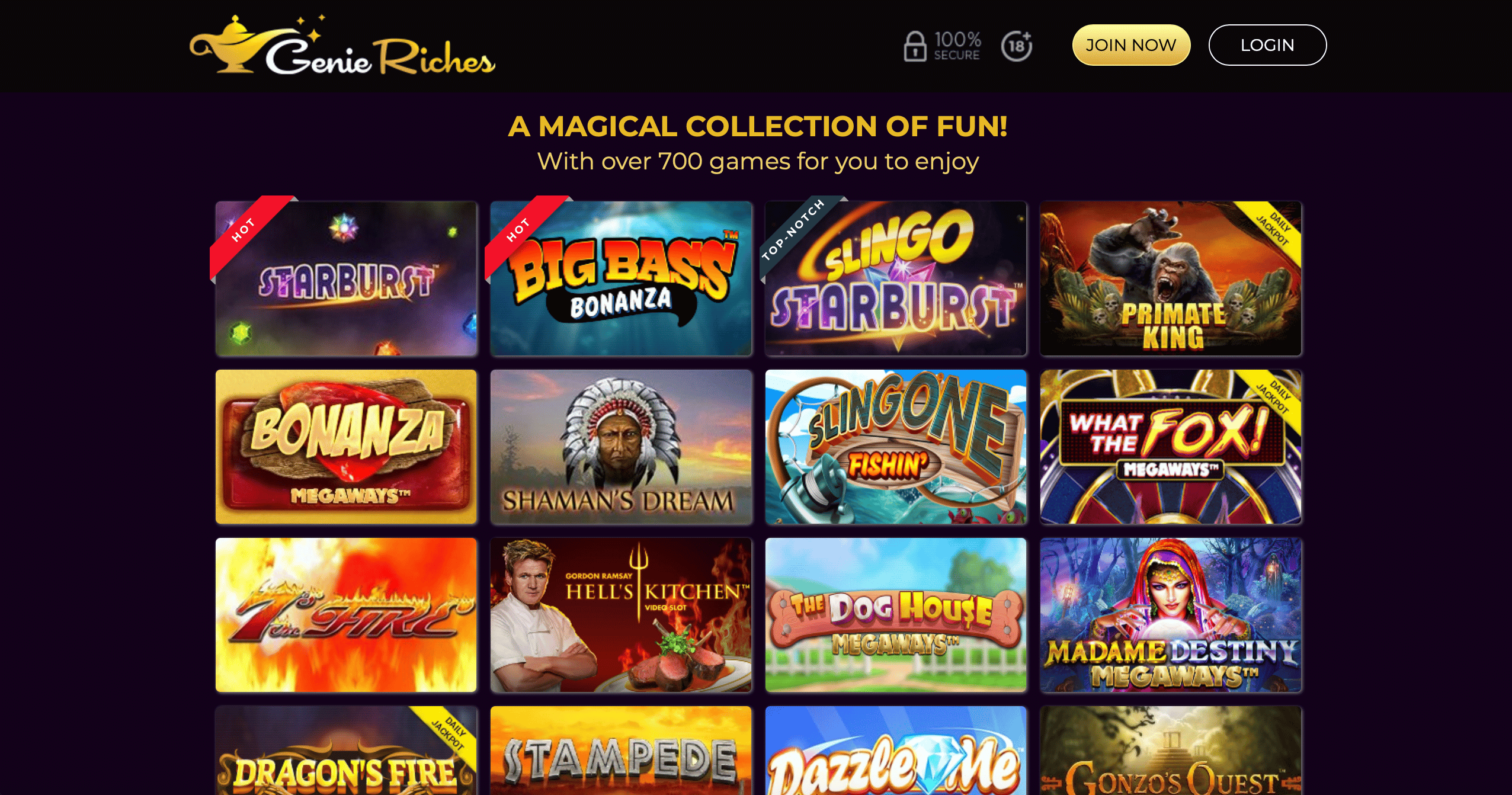Screen dimensions: 1512x795
Task: Click the 100% Secure padlock icon
Action: pyautogui.click(x=915, y=46)
